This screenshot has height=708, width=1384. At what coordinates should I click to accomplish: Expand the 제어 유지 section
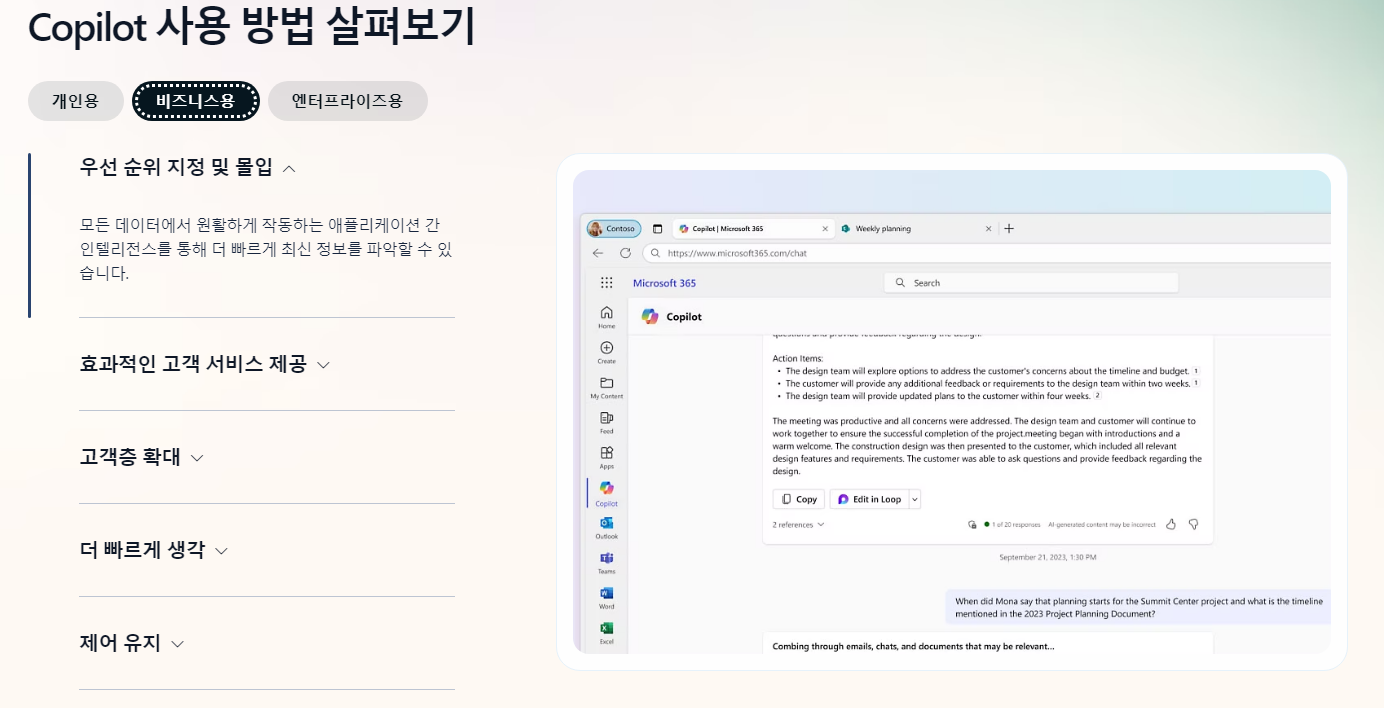coord(132,644)
